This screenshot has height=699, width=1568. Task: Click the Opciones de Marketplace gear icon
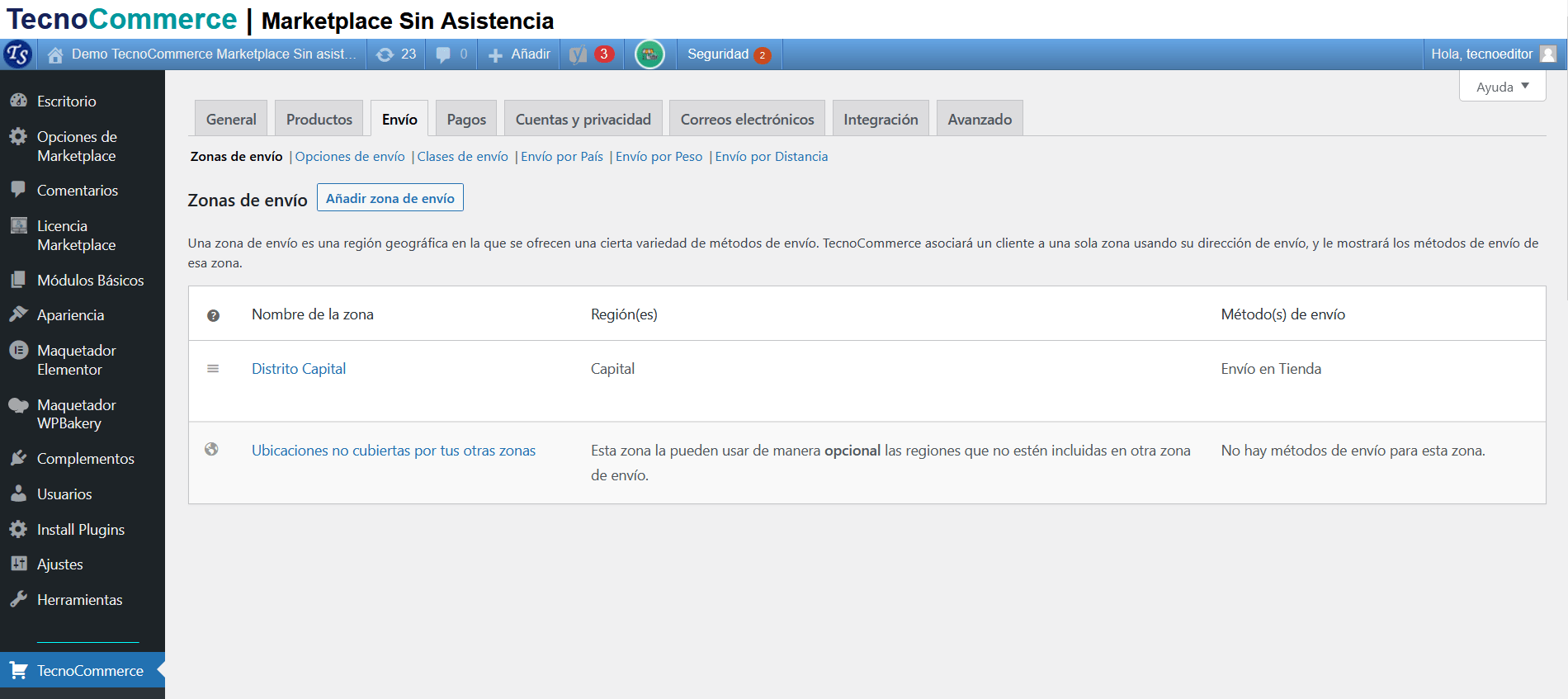(x=18, y=136)
